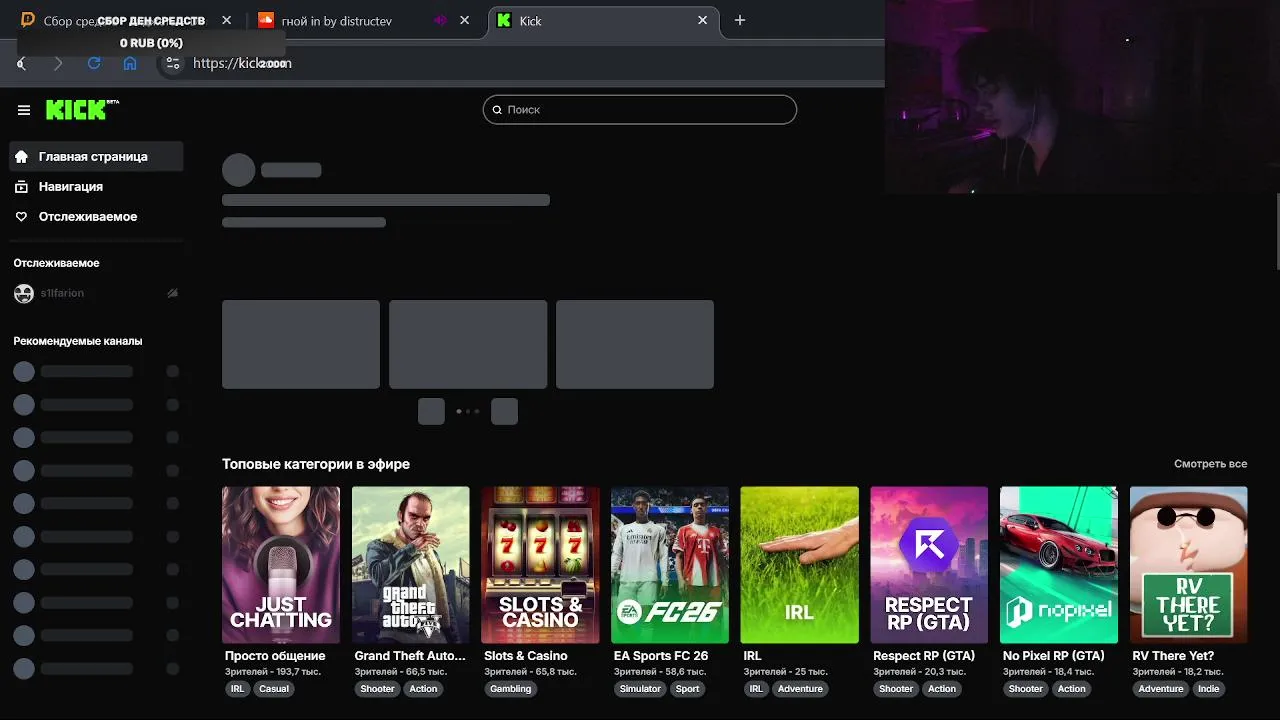Select the Kick browser tab
The width and height of the screenshot is (1280, 720).
[603, 20]
